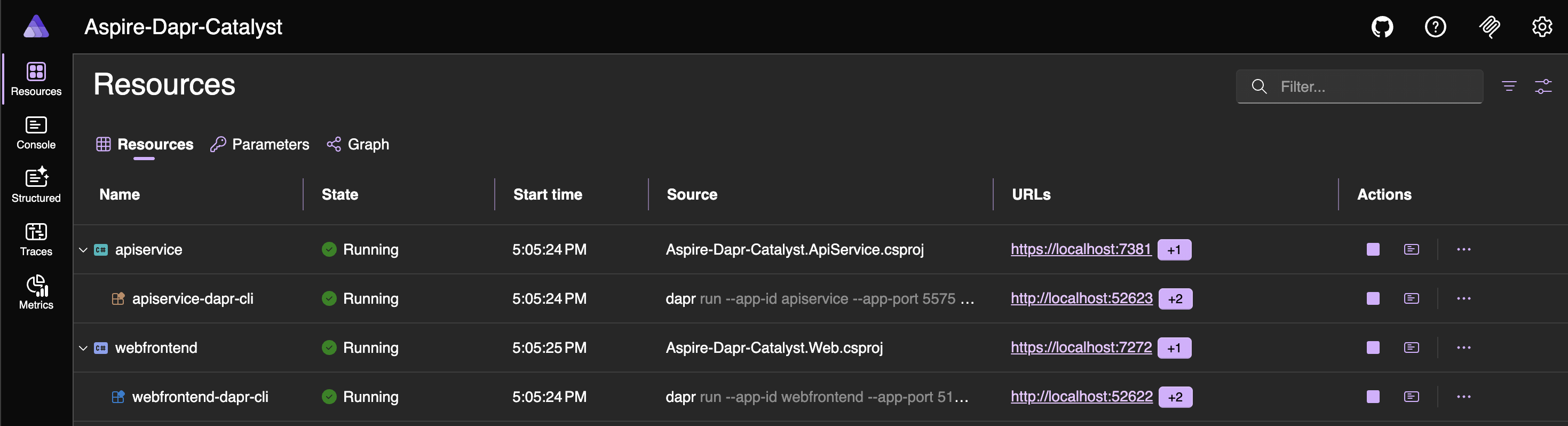The height and width of the screenshot is (426, 1568).
Task: Open the GitHub repository icon
Action: pos(1382,27)
